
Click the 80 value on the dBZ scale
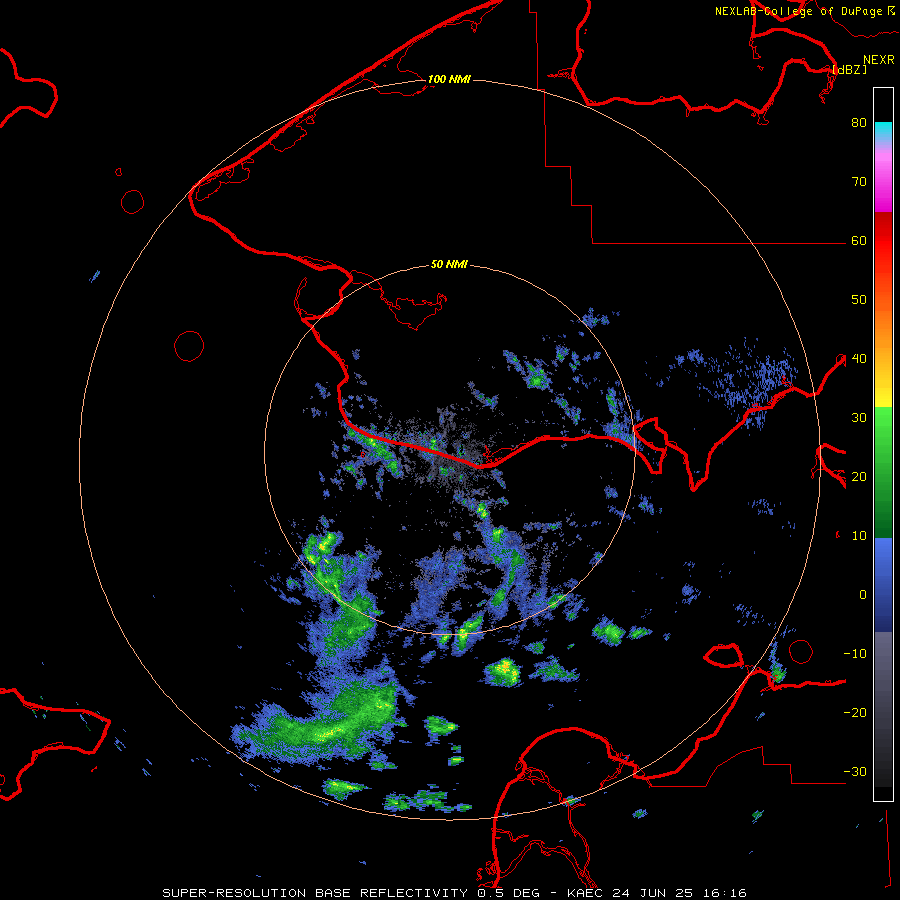pyautogui.click(x=859, y=123)
